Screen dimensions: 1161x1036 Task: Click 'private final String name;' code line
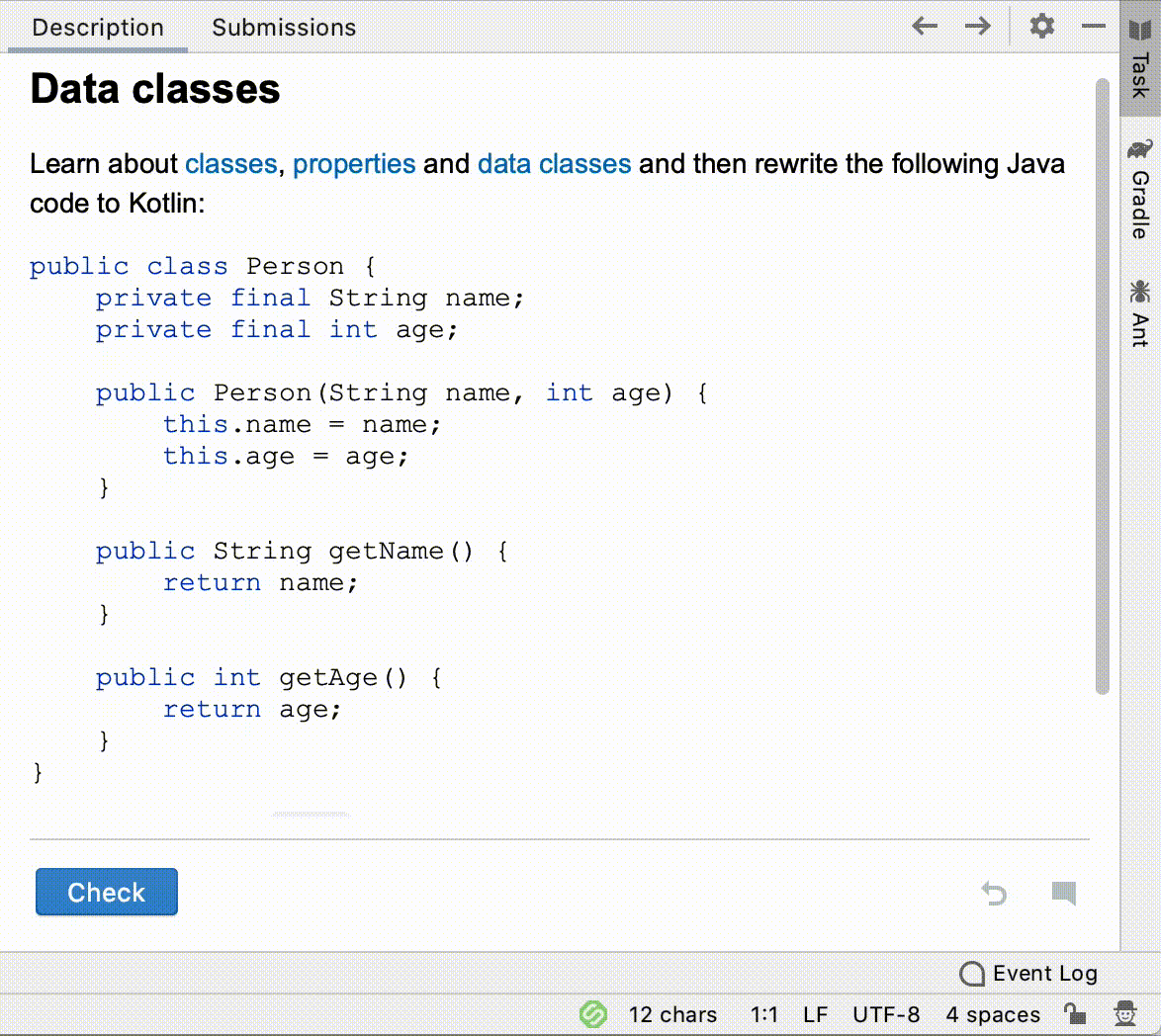(310, 299)
